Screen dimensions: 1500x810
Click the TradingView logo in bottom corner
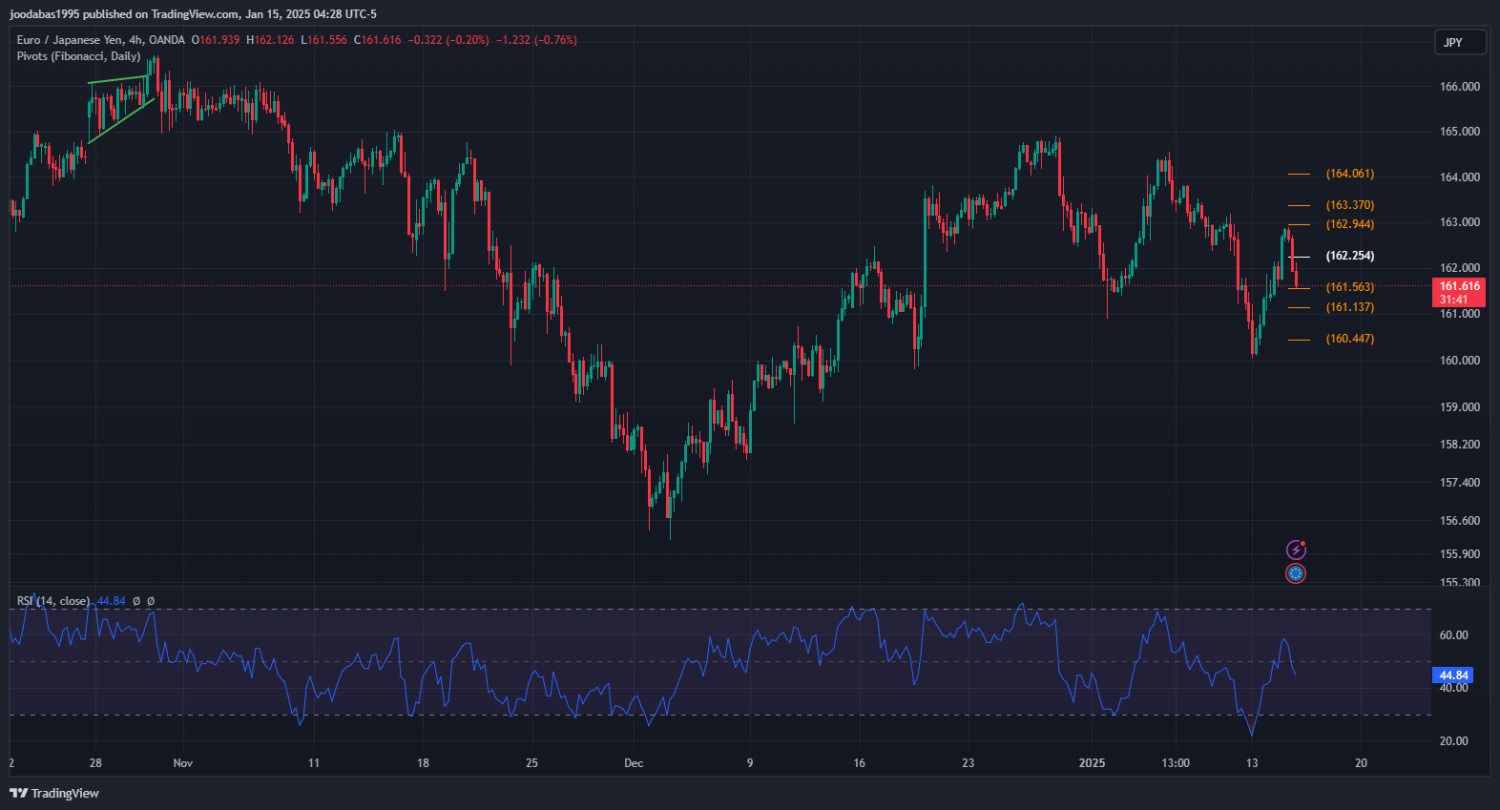55,793
